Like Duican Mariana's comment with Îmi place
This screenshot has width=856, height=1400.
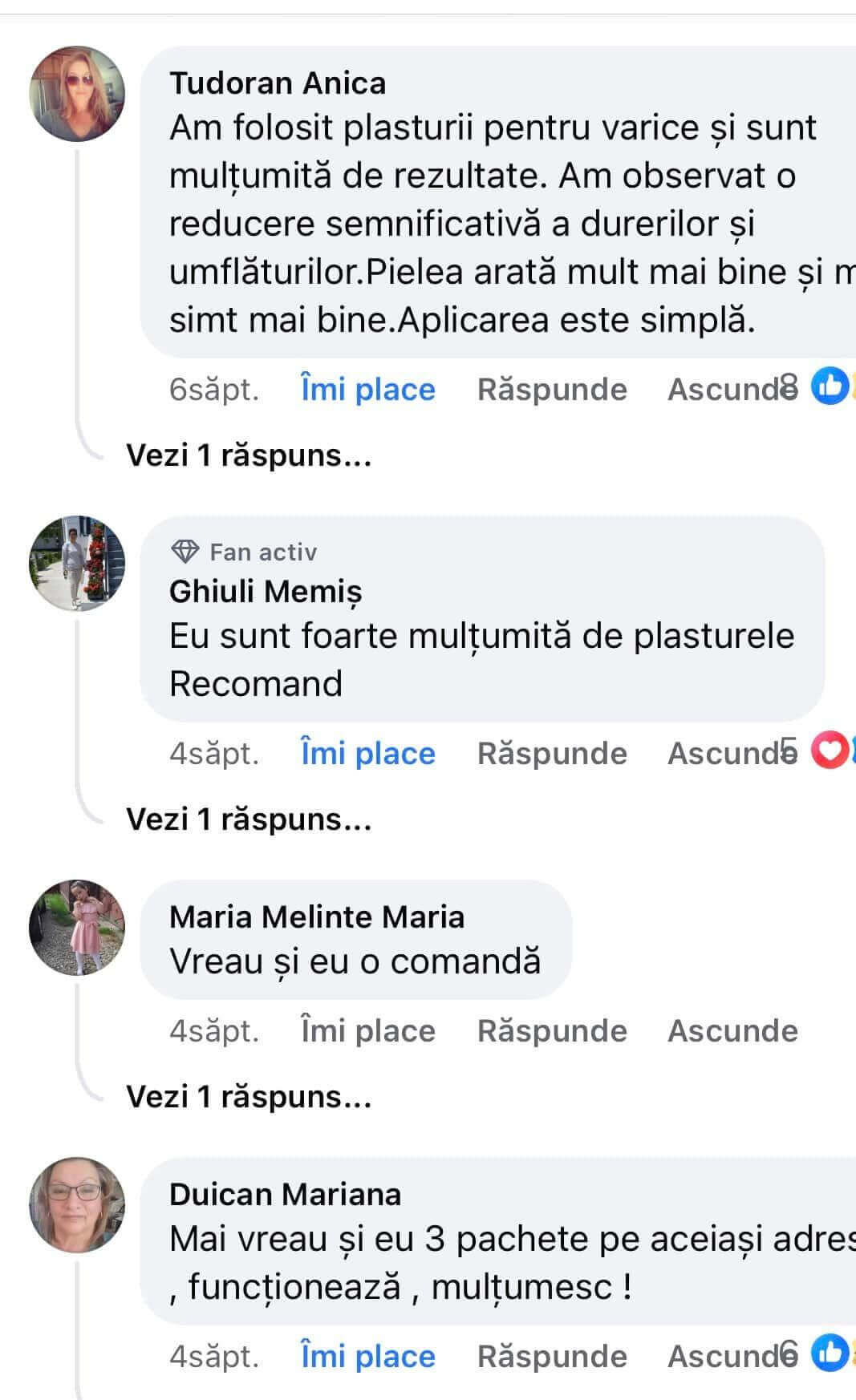click(x=367, y=1357)
